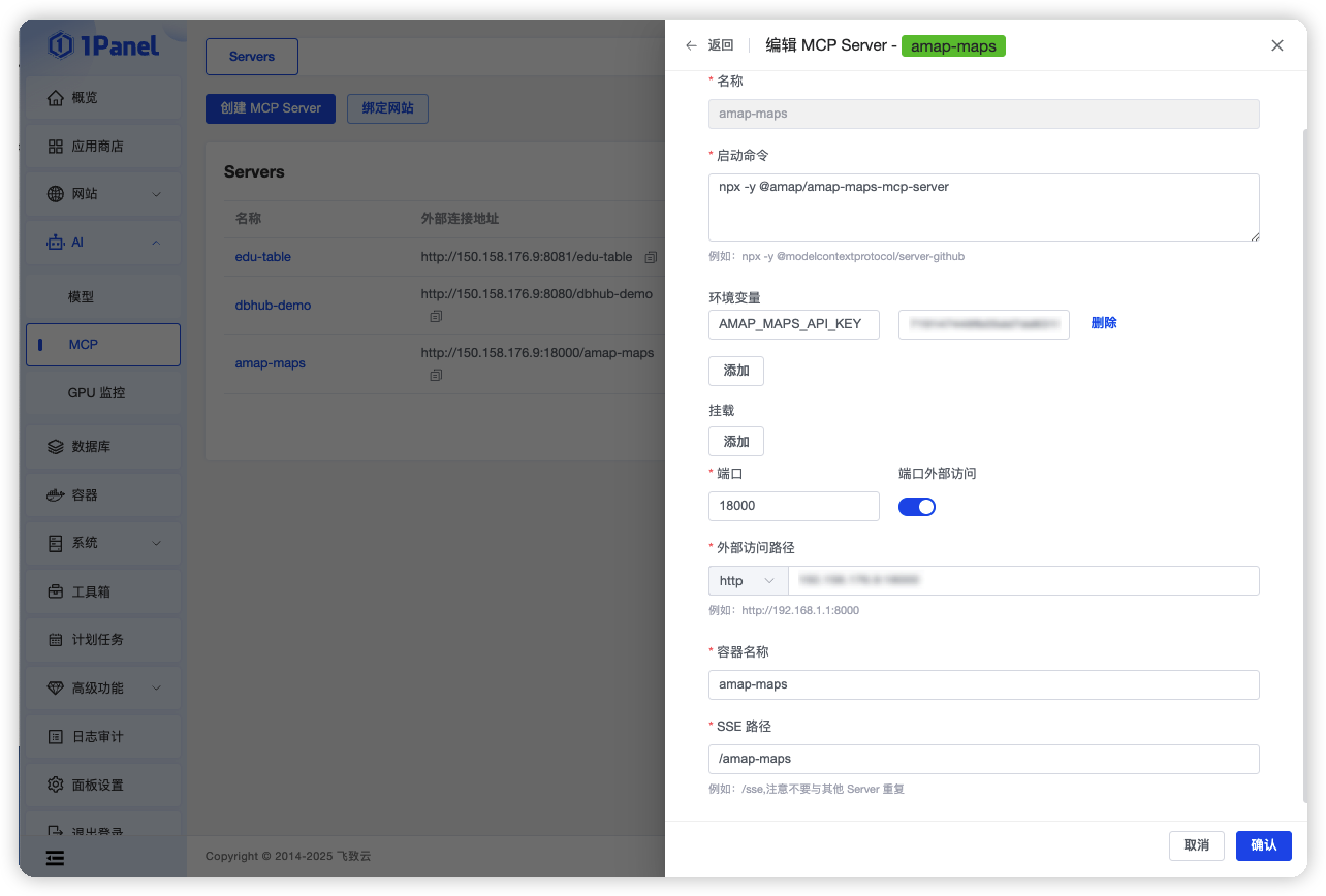Open the http protocol dropdown
Screen dimensions: 1326x896
point(748,581)
